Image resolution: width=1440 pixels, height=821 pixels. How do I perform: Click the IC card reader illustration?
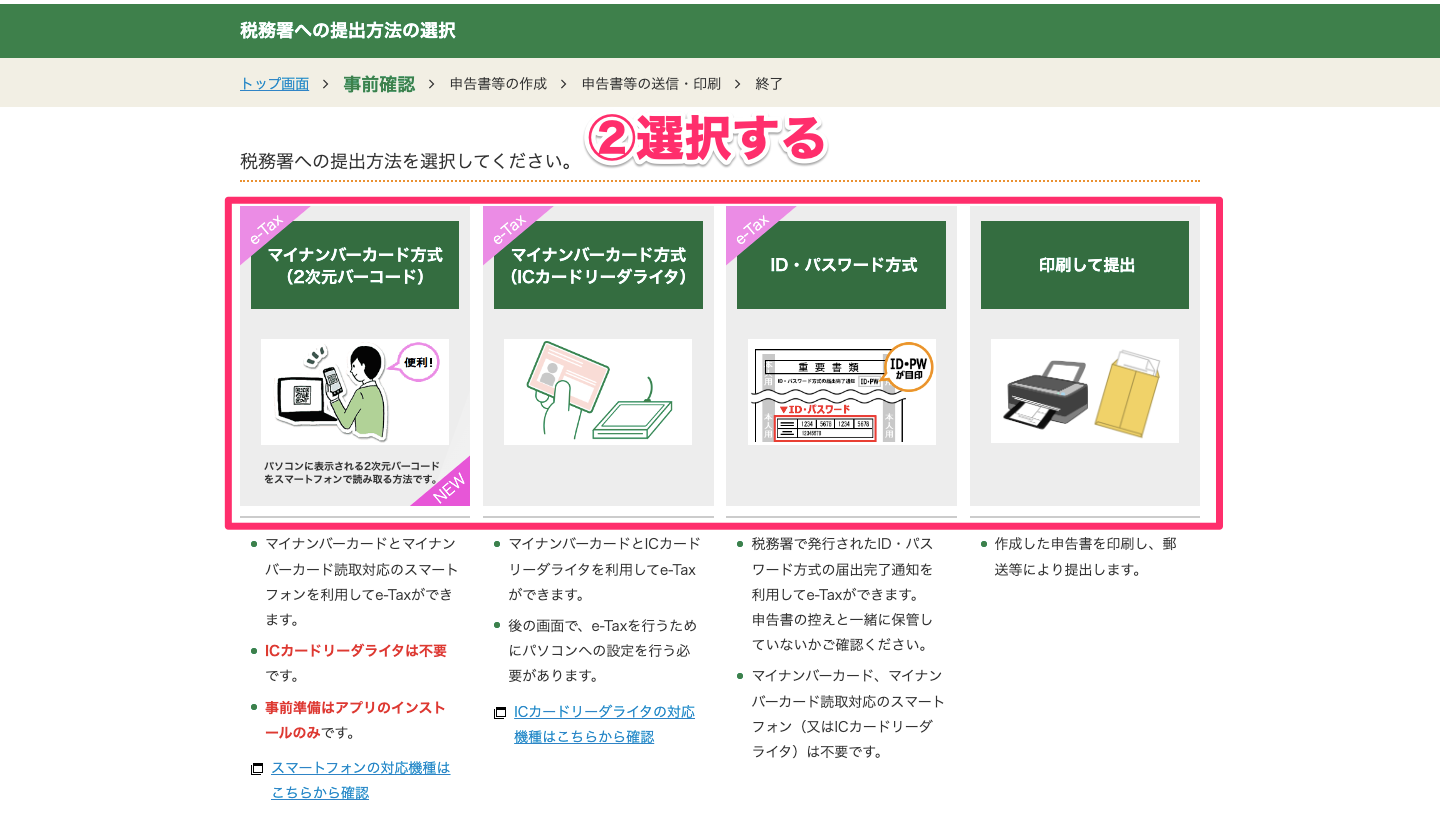[598, 392]
